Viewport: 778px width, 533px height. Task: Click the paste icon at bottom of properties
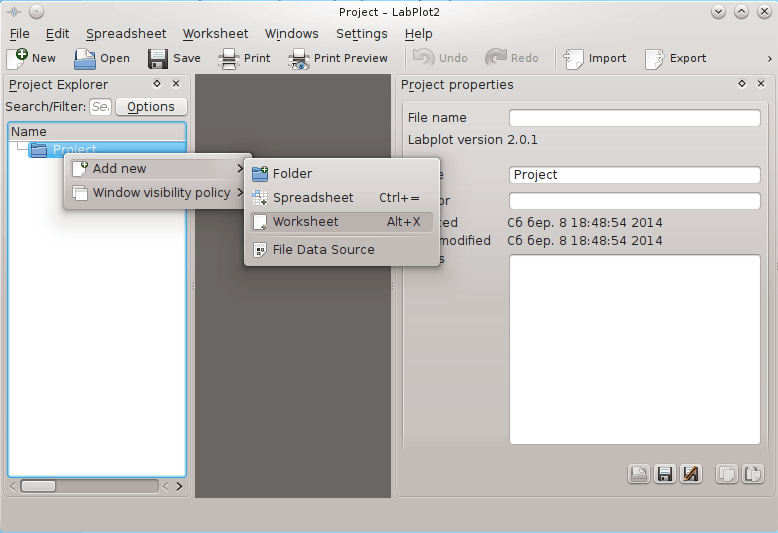coord(752,474)
